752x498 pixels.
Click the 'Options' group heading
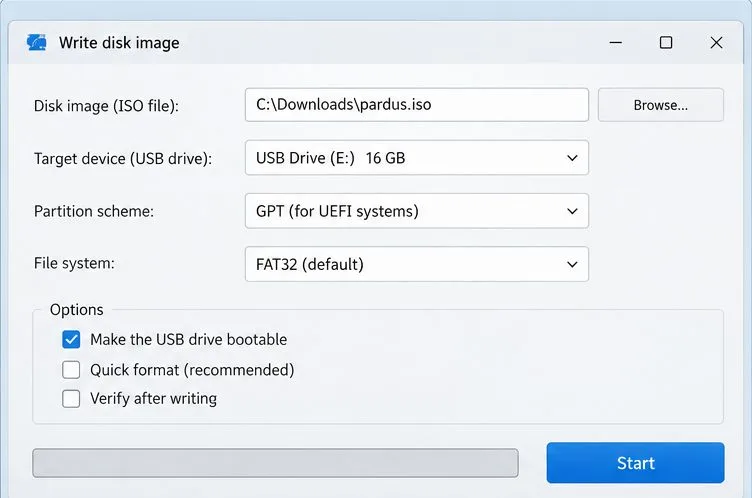(77, 310)
